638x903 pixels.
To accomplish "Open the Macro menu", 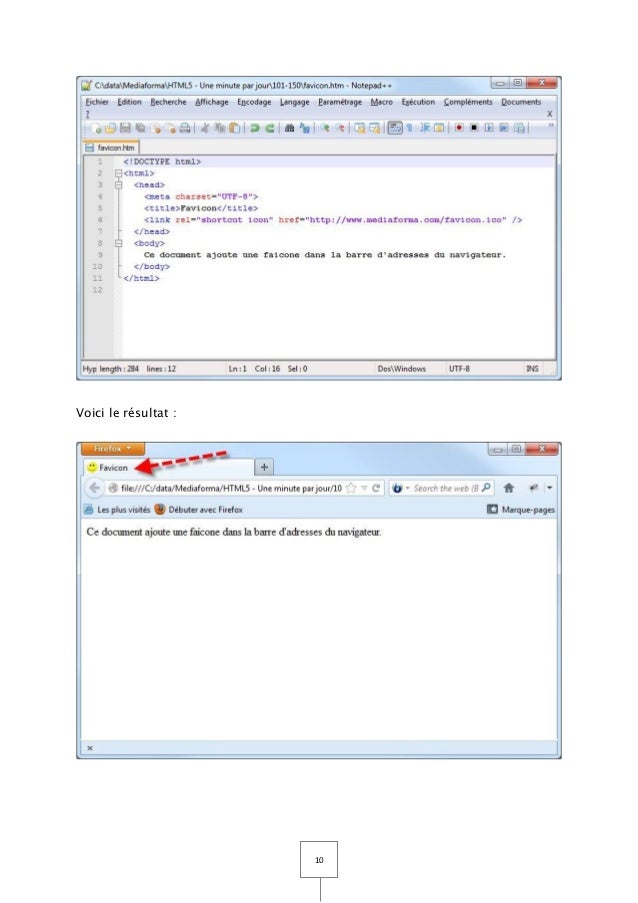I will 381,102.
